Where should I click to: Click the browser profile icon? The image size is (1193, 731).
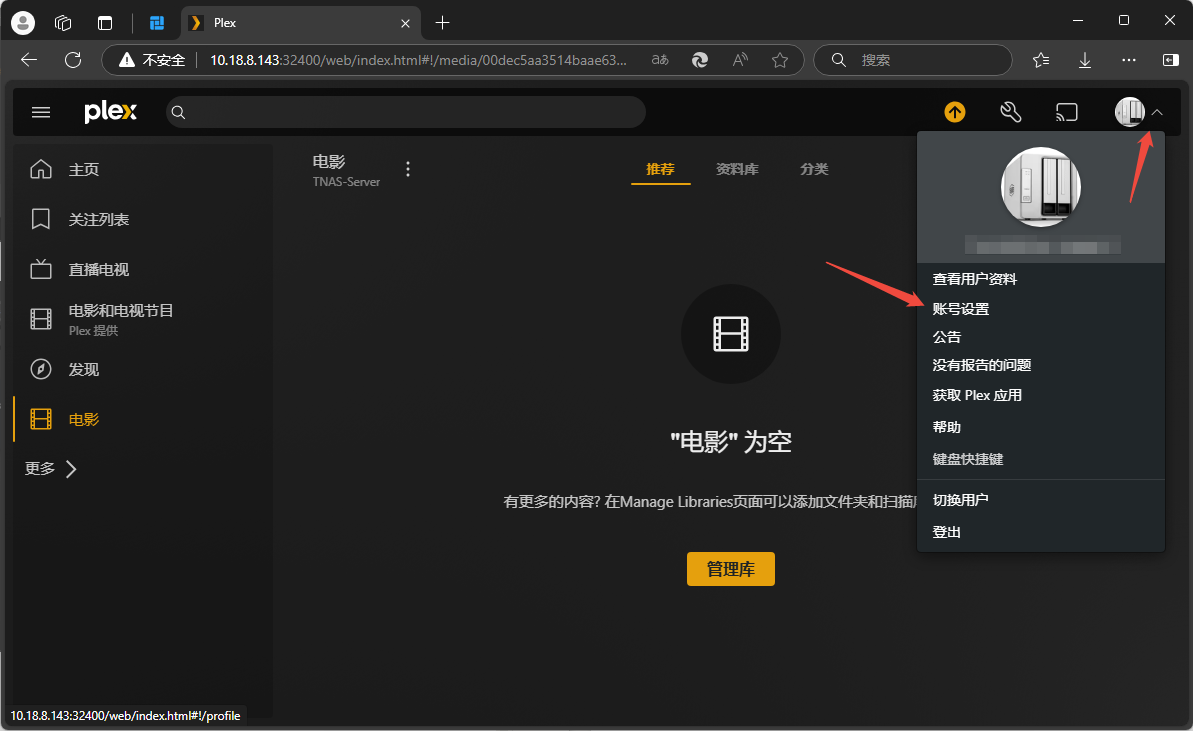coord(23,23)
